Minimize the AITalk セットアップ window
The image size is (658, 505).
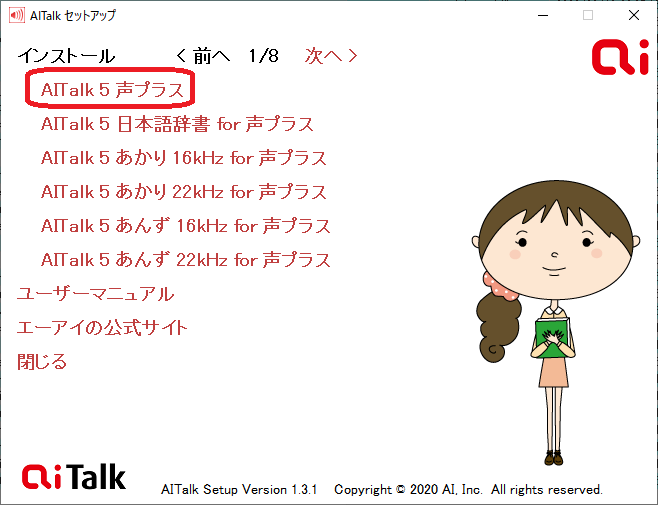543,16
